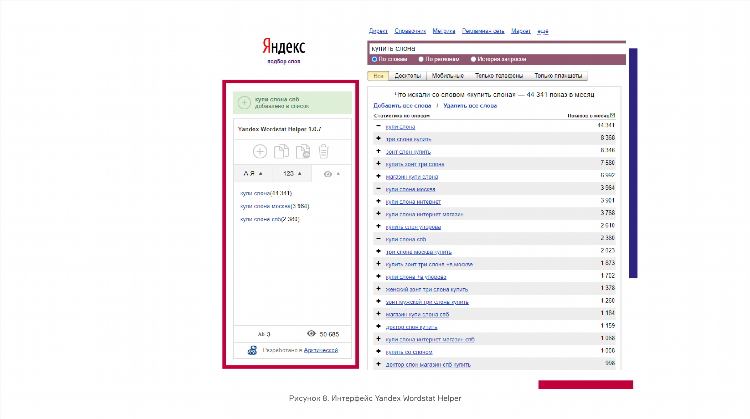
Task: Select 'купи слона спб' entry in Helper list
Action: click(x=270, y=219)
